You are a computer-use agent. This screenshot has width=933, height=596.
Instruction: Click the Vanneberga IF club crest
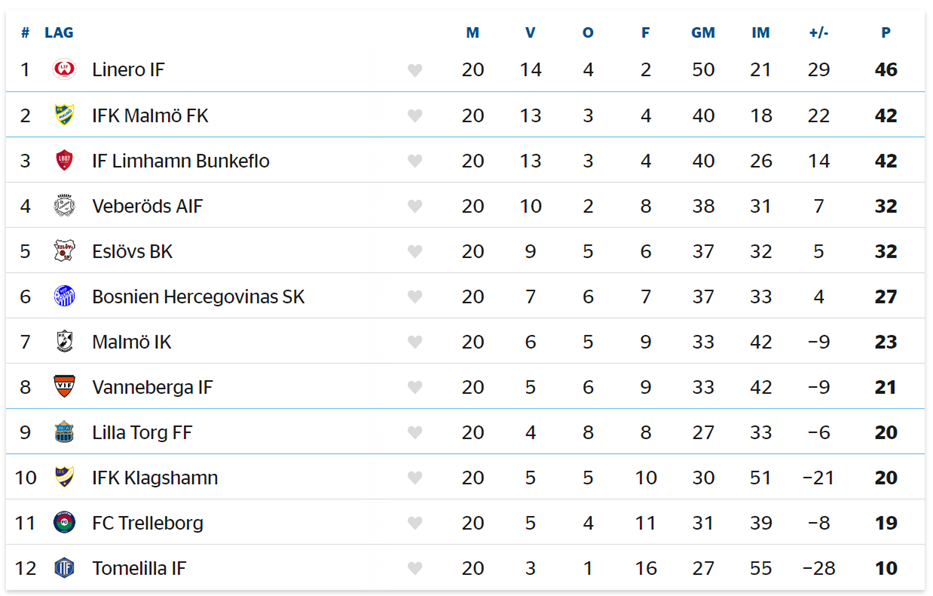64,387
